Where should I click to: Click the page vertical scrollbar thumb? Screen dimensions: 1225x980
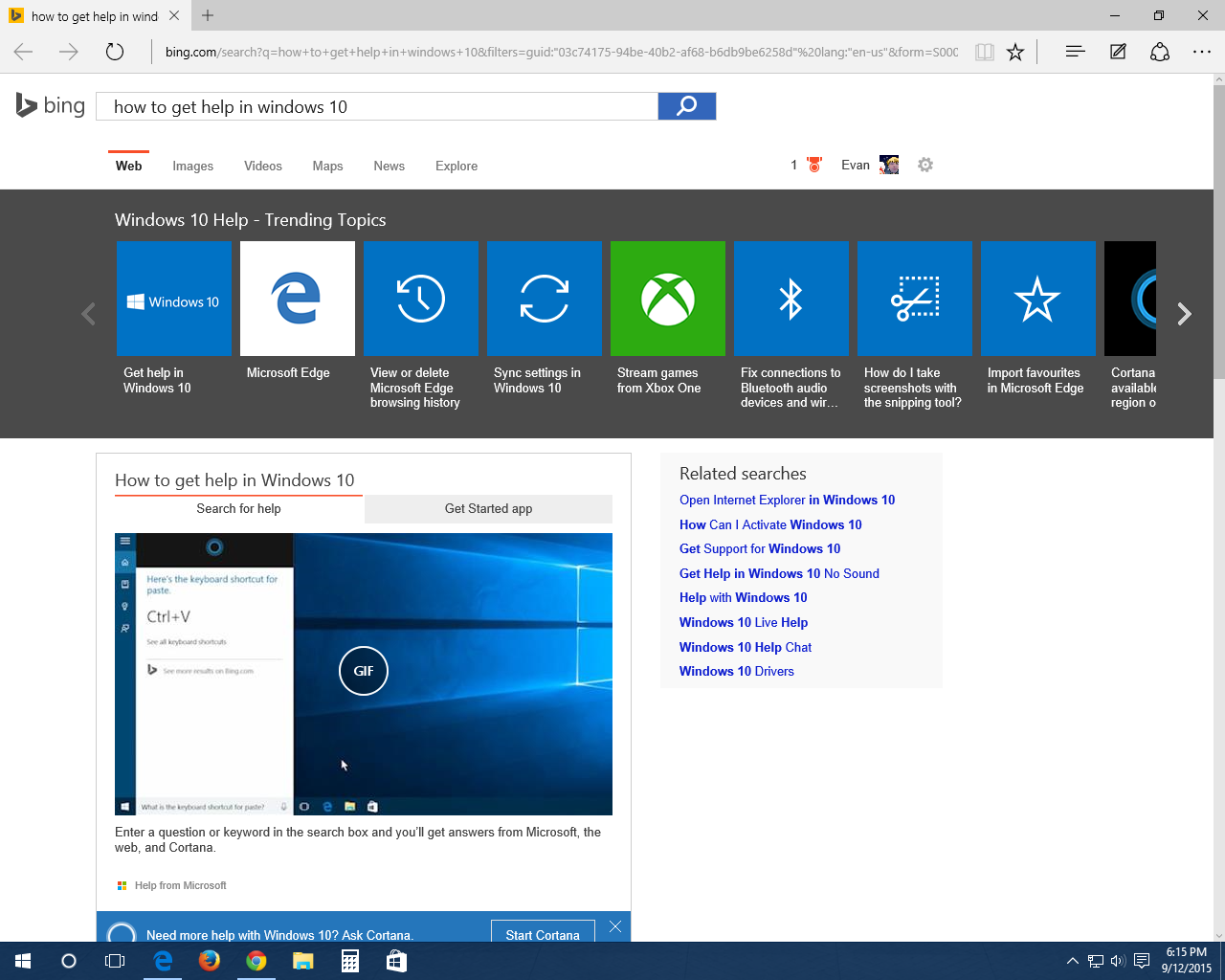(x=1218, y=230)
